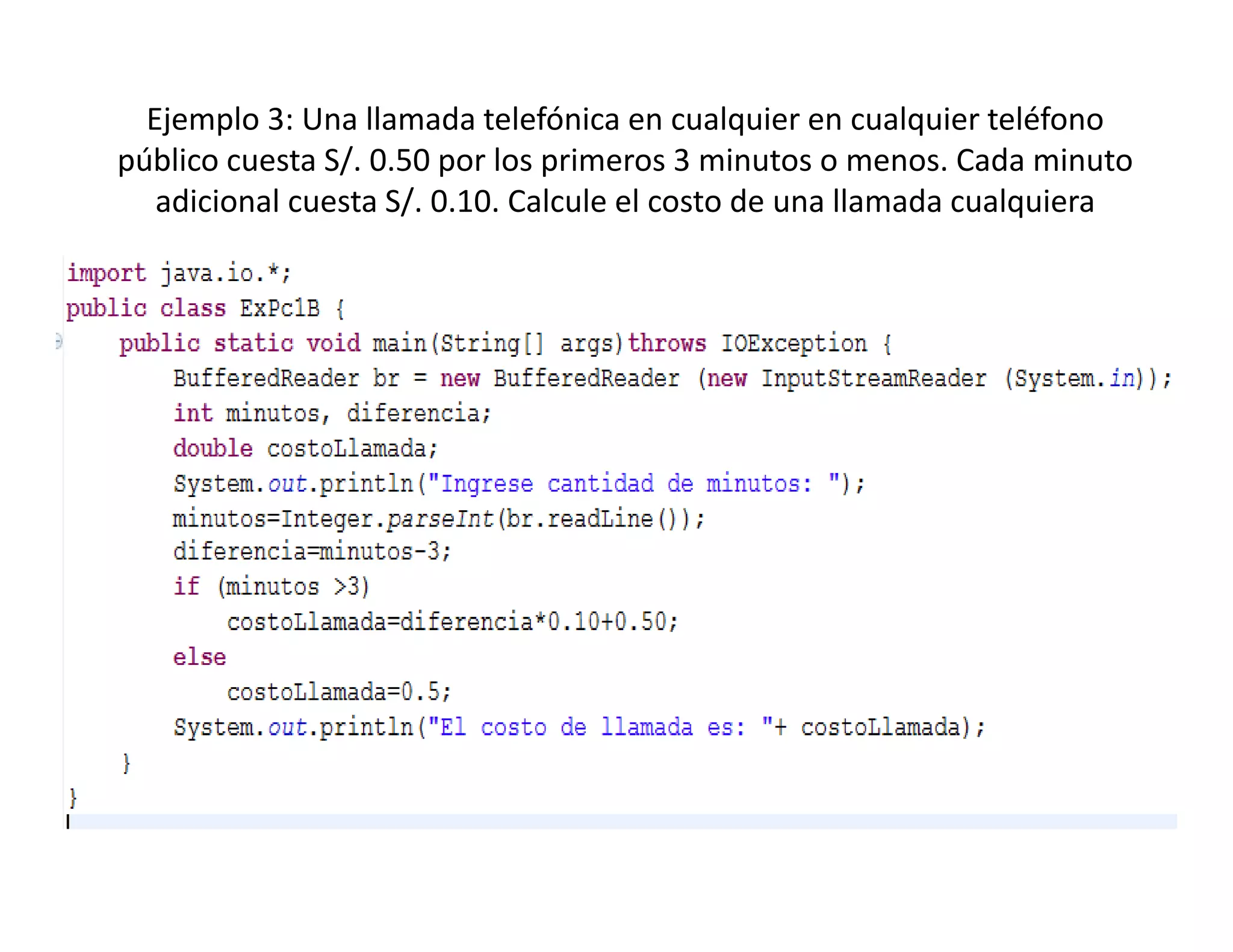The image size is (1233, 952).
Task: Click the 'public static void main' declaration line
Action: (x=505, y=344)
